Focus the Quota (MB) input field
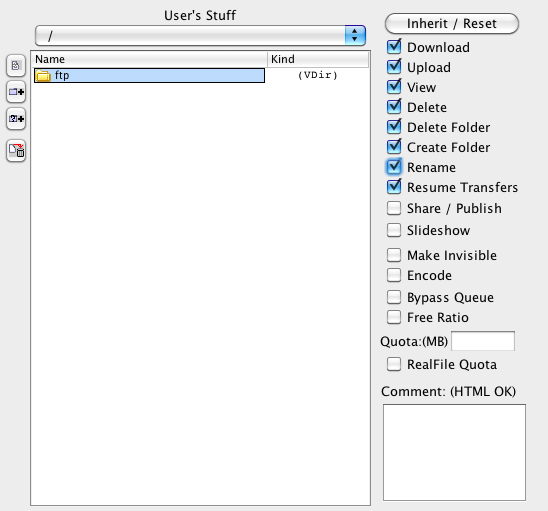 [483, 341]
